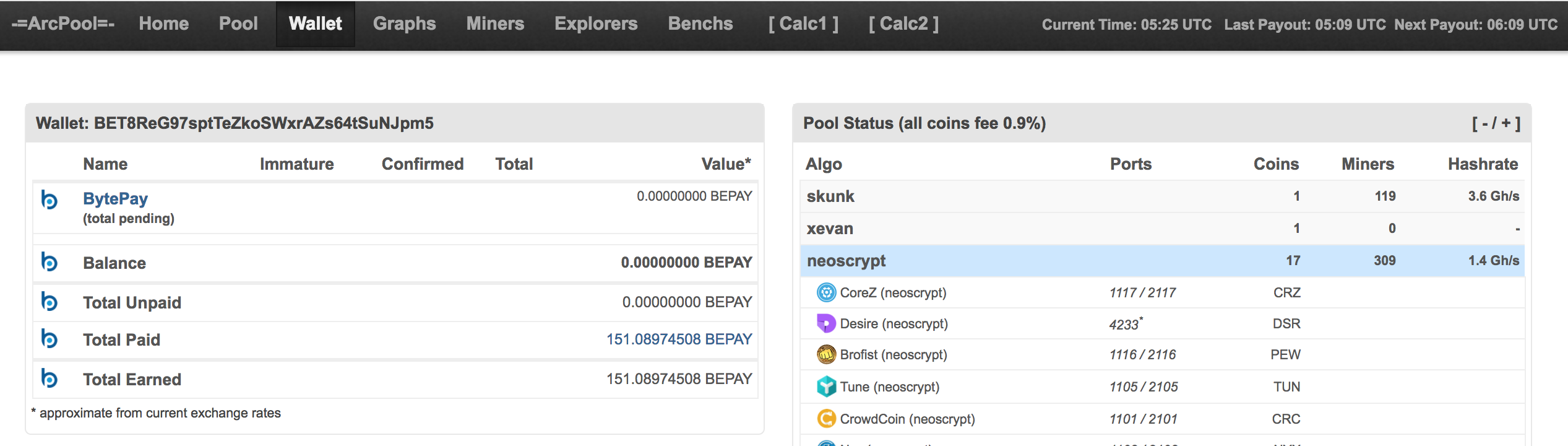Click the Desire port 4233
Viewport: 1568px width, 446px height.
(x=1126, y=323)
